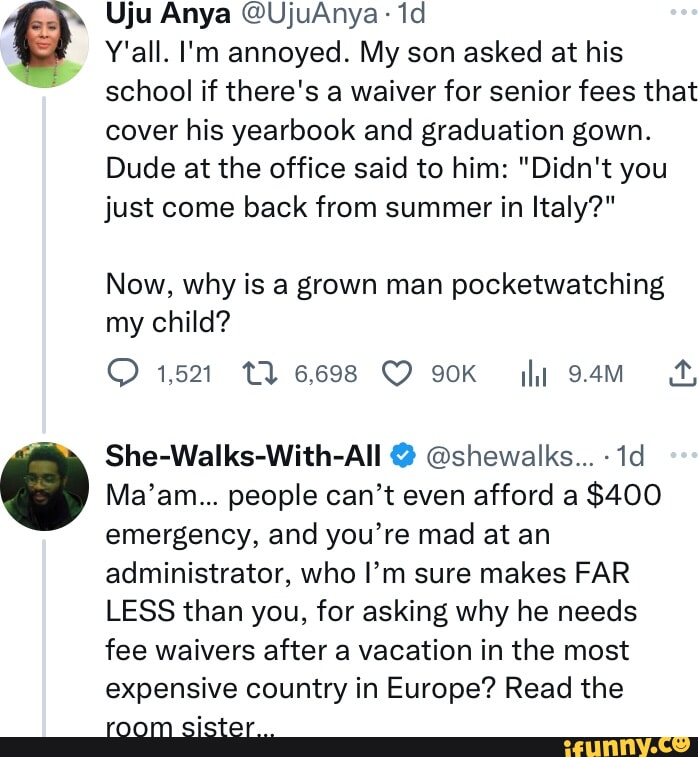Click the reply speech bubble icon

(123, 374)
